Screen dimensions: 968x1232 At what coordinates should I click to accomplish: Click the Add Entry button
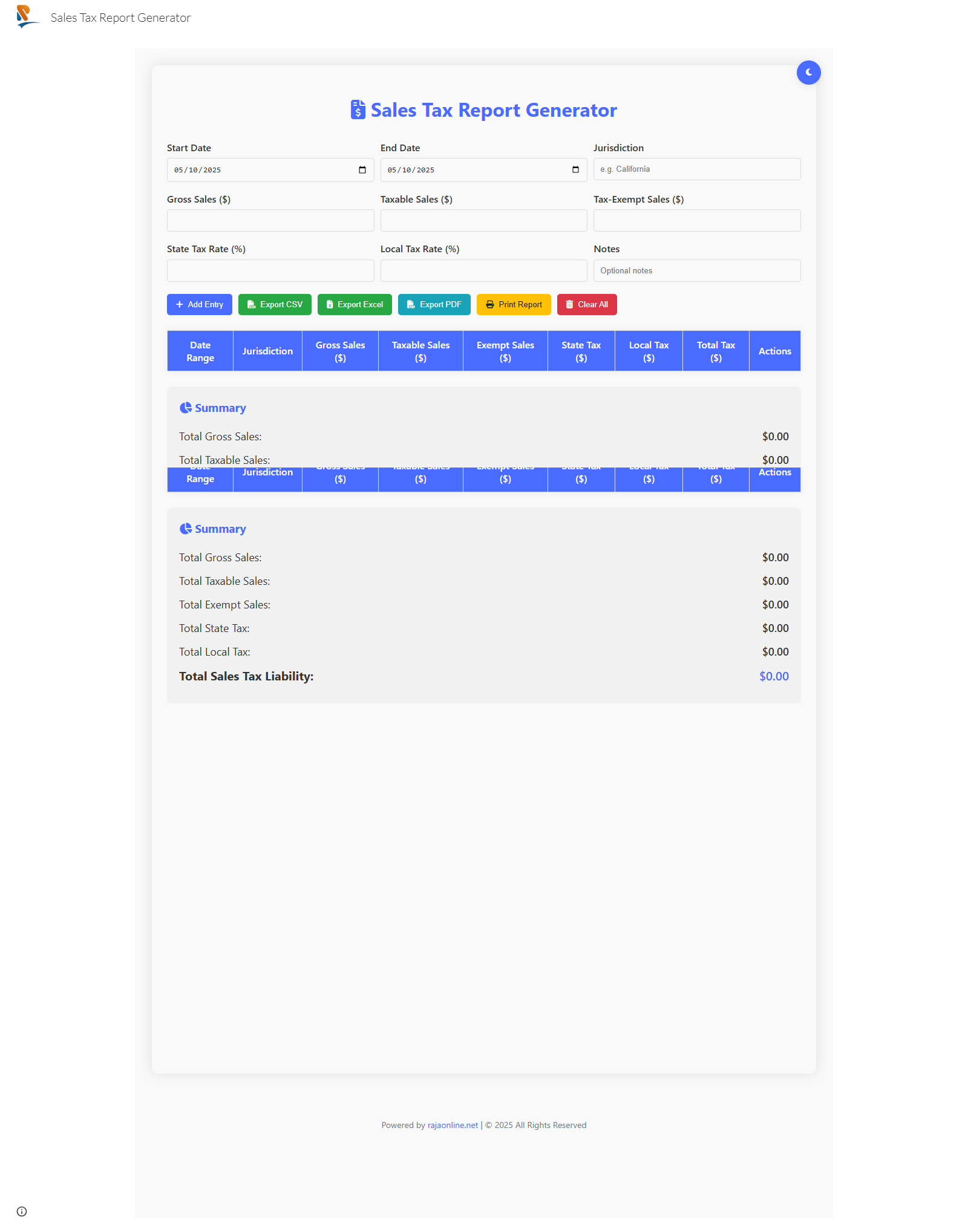click(x=200, y=305)
